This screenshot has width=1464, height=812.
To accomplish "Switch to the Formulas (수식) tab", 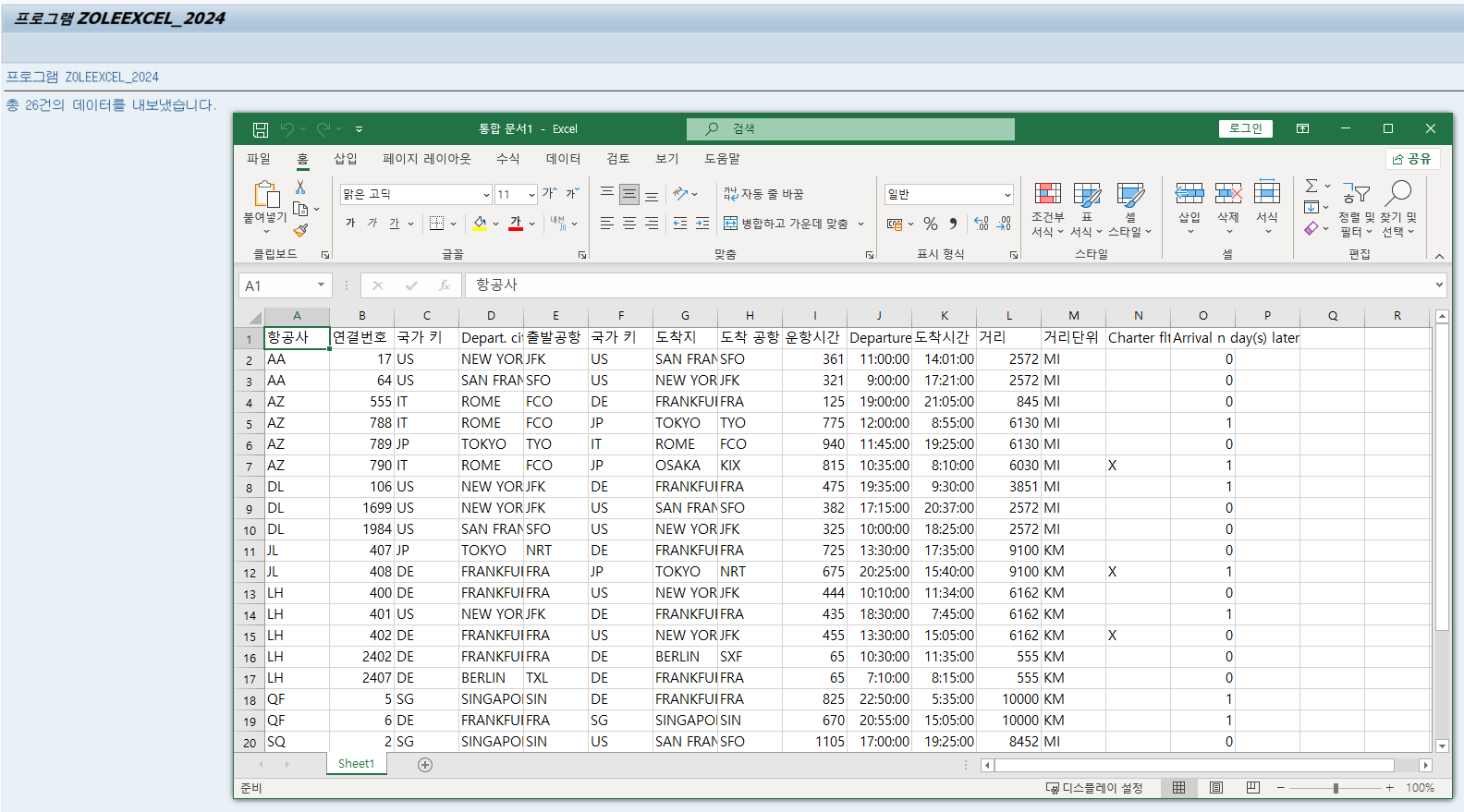I will click(508, 159).
